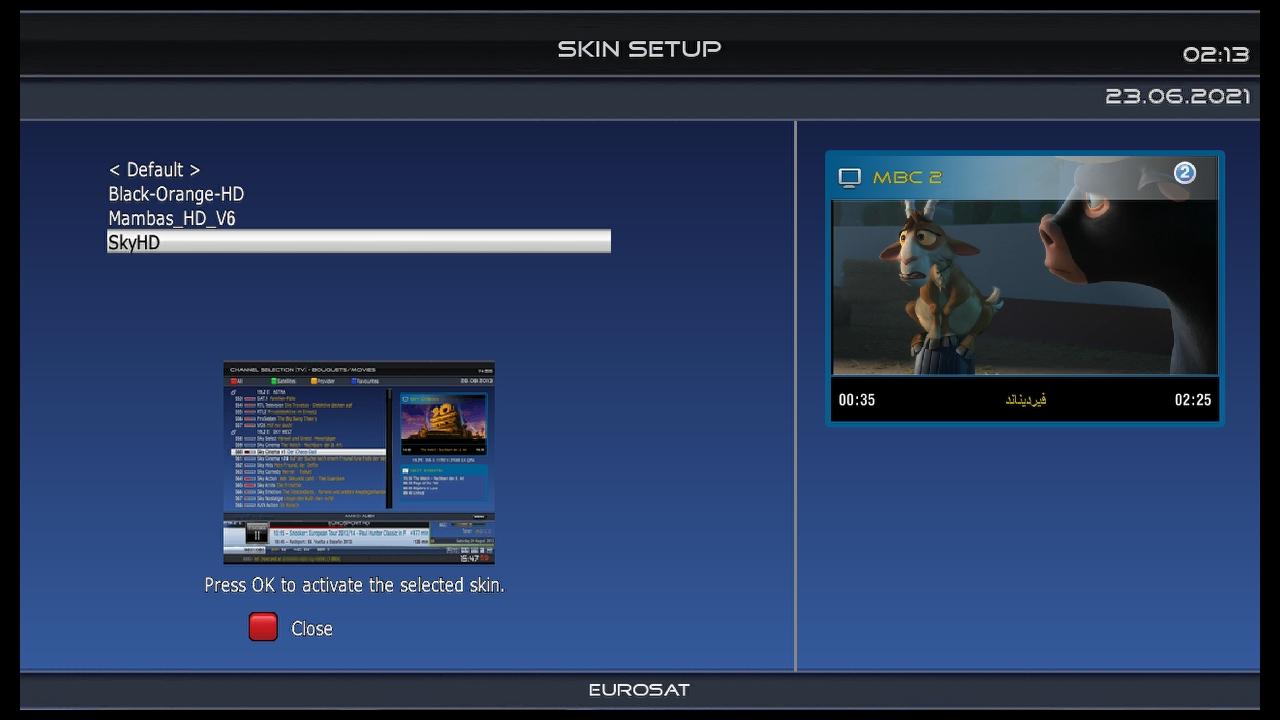Click the 02:25 programme end time

click(1193, 400)
